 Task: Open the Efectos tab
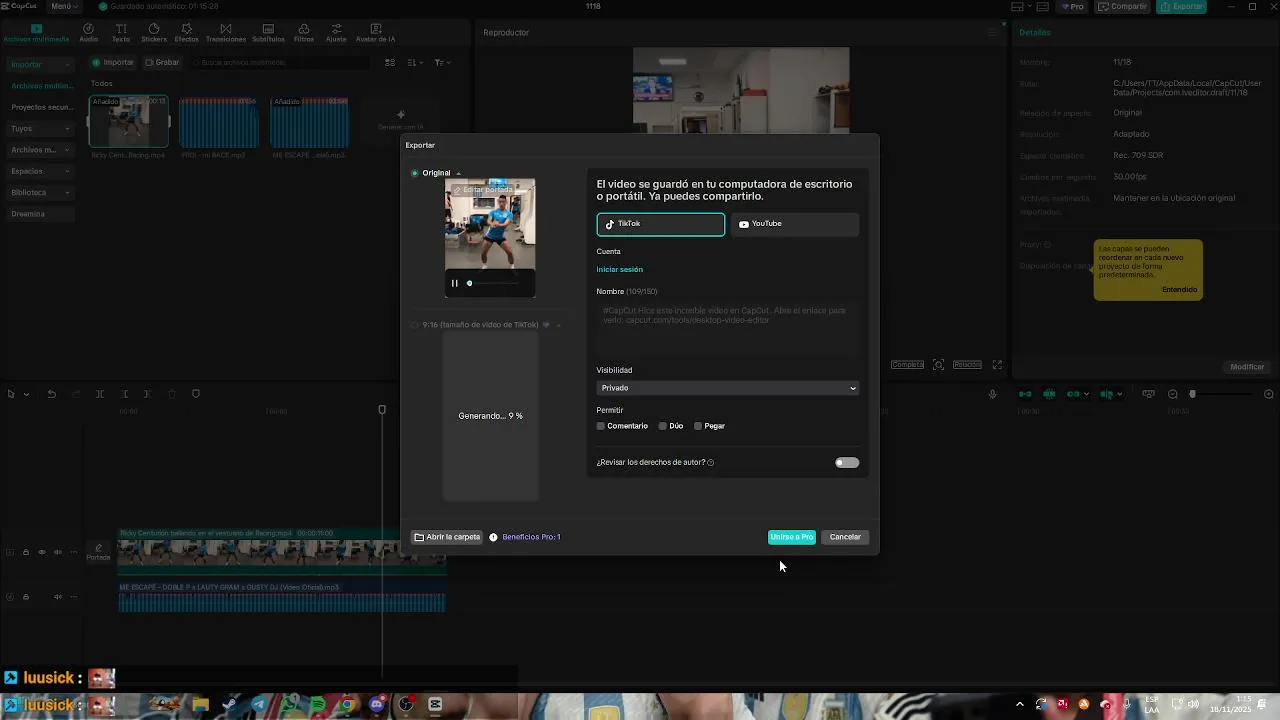click(186, 33)
